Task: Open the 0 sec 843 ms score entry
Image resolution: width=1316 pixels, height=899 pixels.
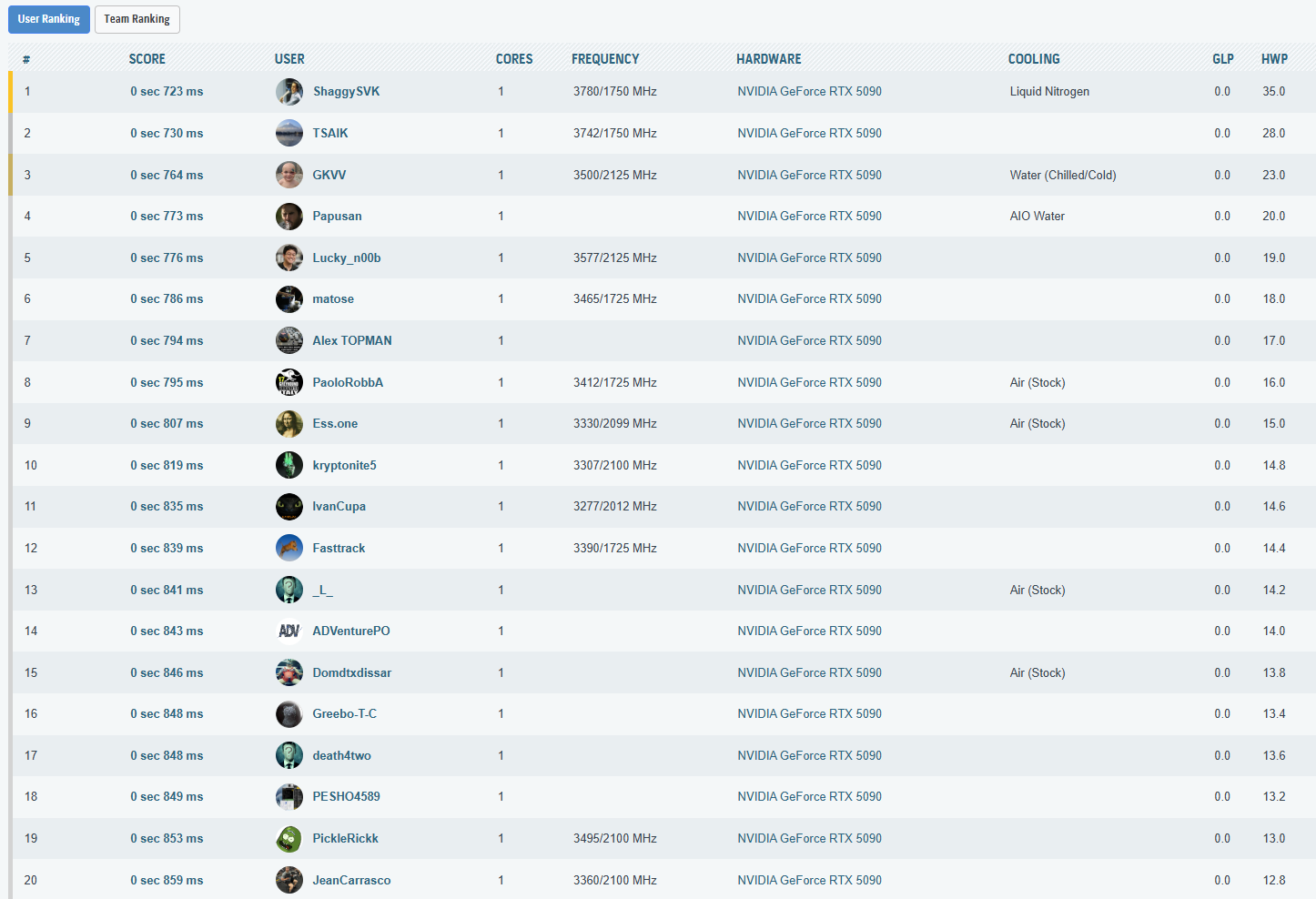Action: [167, 631]
